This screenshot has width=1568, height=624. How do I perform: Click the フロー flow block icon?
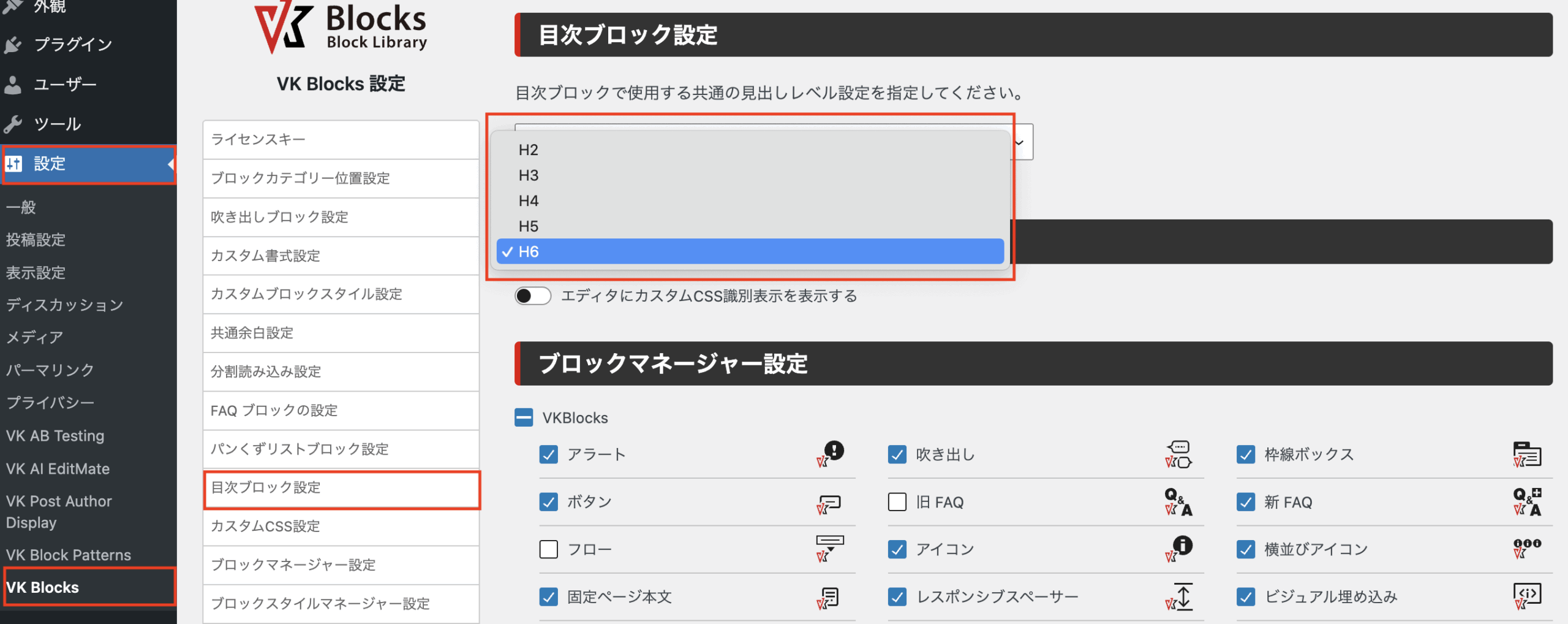coord(830,549)
